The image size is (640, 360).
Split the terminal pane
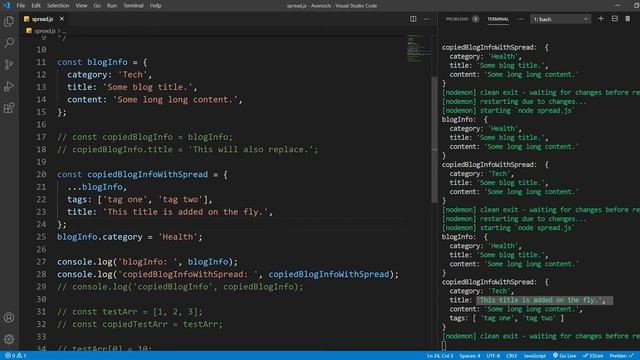(x=614, y=19)
